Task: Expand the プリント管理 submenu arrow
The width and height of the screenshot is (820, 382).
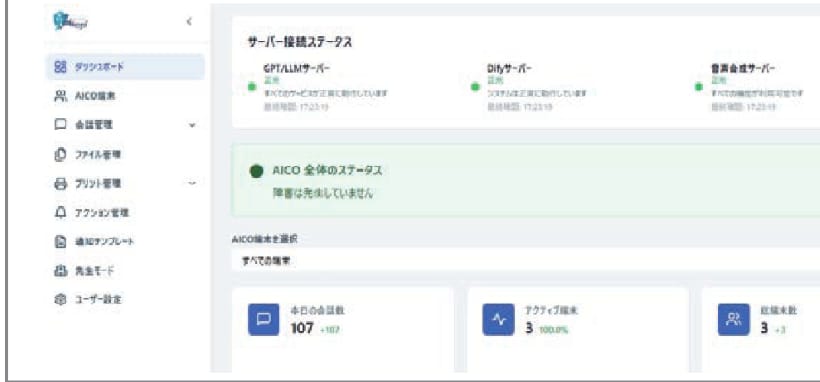Action: click(192, 184)
